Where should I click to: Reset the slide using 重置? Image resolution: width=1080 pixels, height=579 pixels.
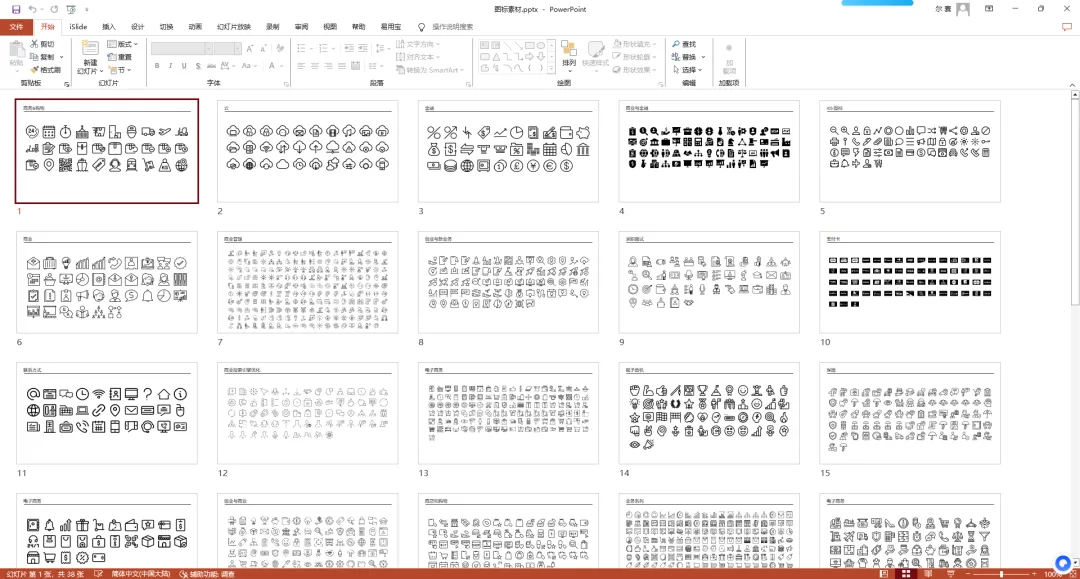pos(120,57)
